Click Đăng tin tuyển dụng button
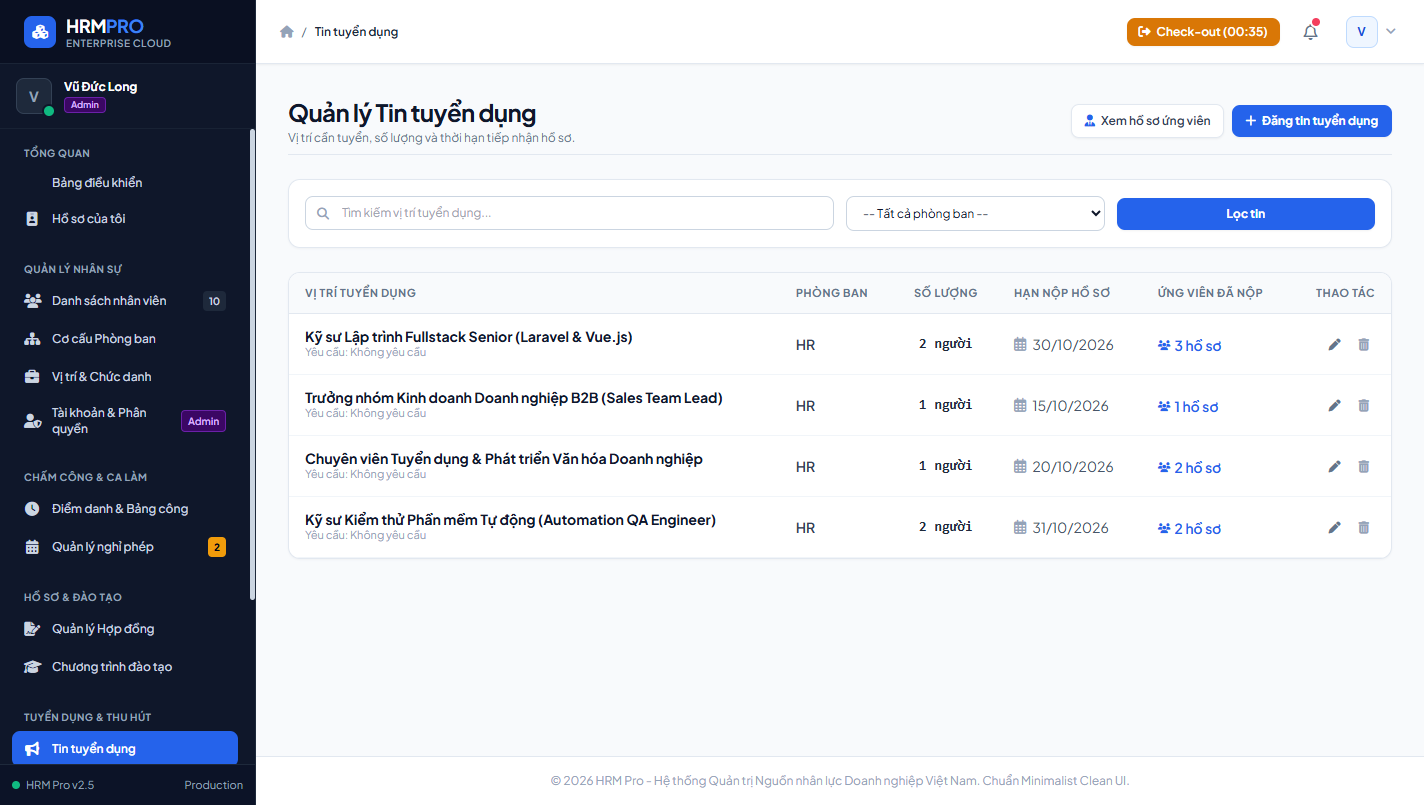Screen dimensions: 1424x805 [1312, 121]
